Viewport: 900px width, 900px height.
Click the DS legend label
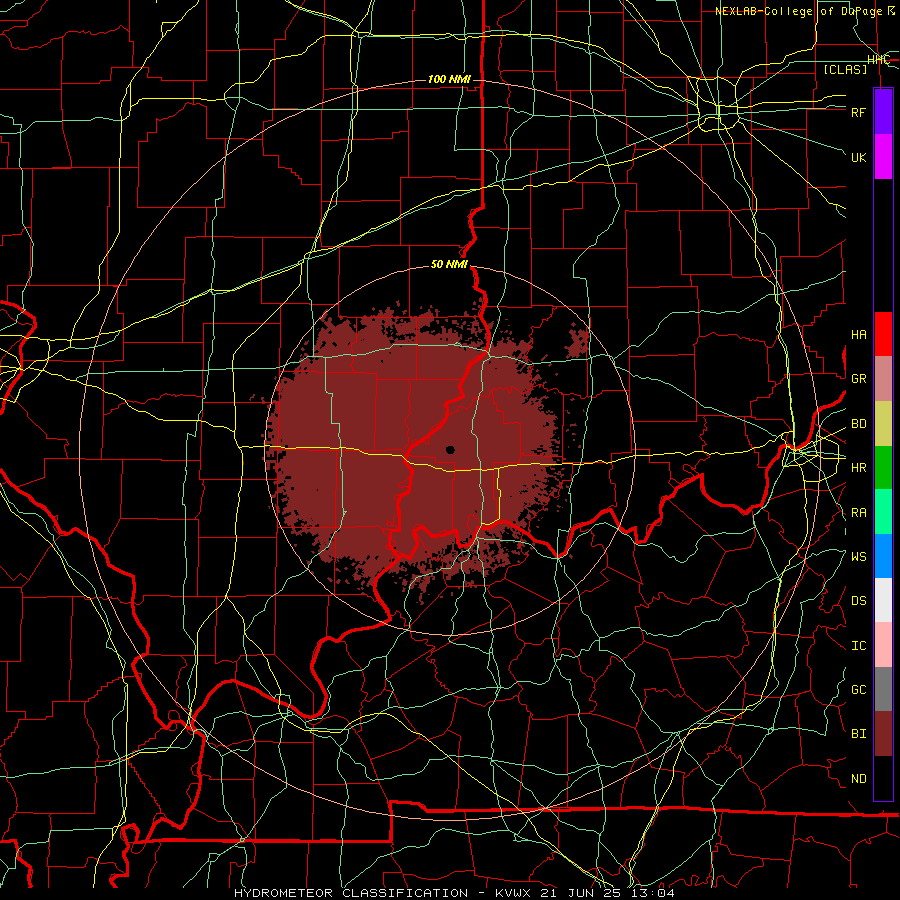point(858,601)
